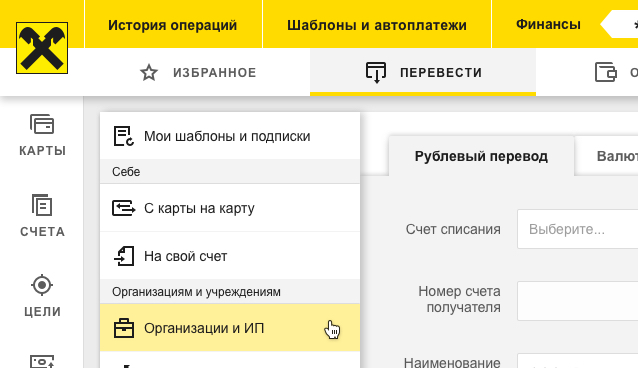The image size is (638, 368).
Task: Click the wallet icon in the top navigation
Action: (606, 72)
